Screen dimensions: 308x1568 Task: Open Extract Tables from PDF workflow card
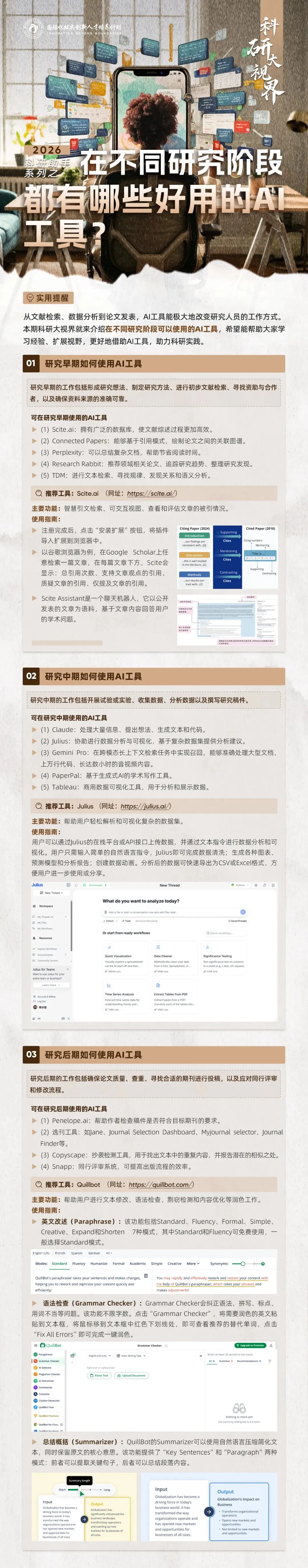tap(175, 996)
